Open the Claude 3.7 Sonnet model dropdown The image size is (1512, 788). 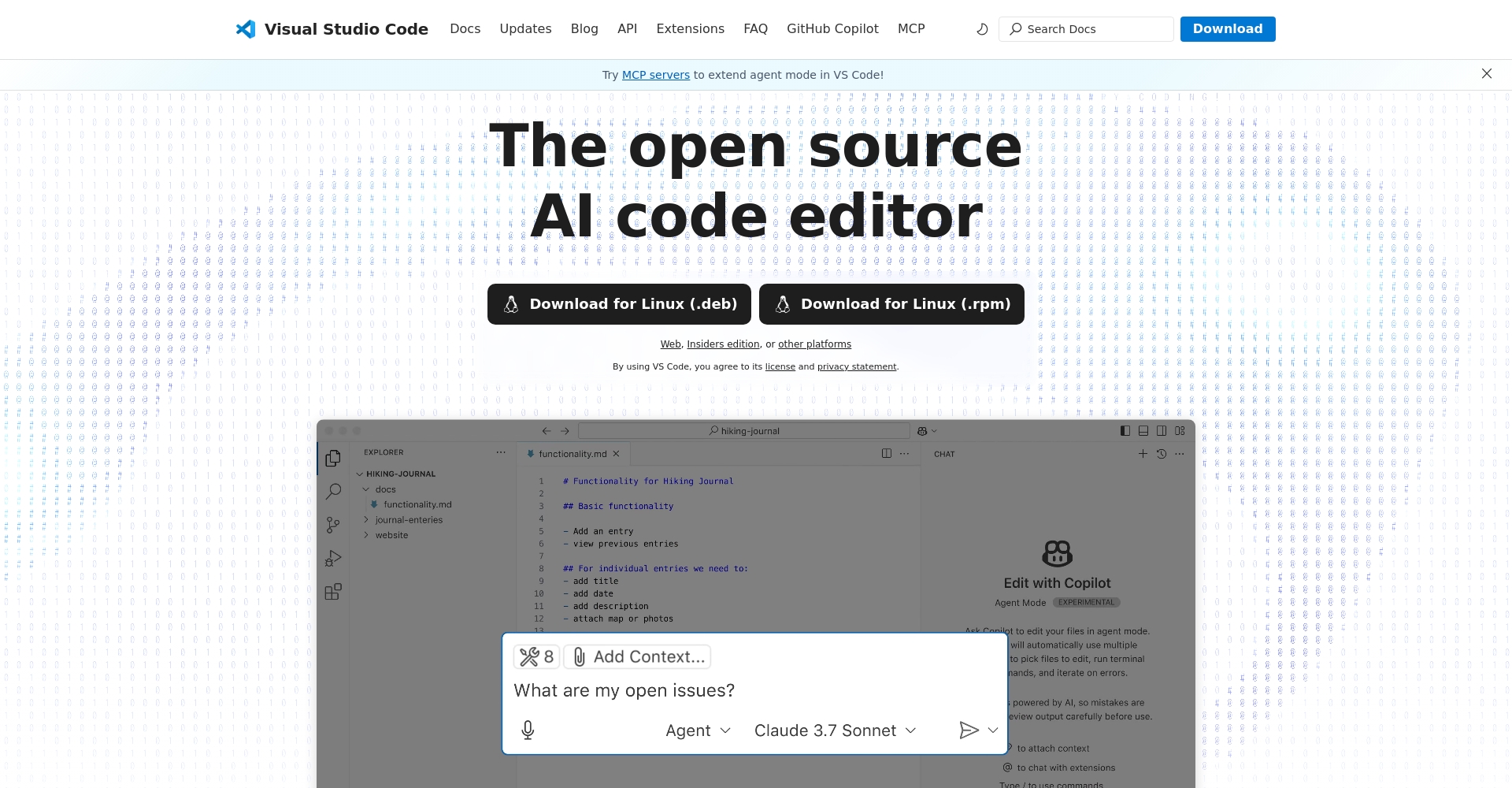tap(836, 730)
